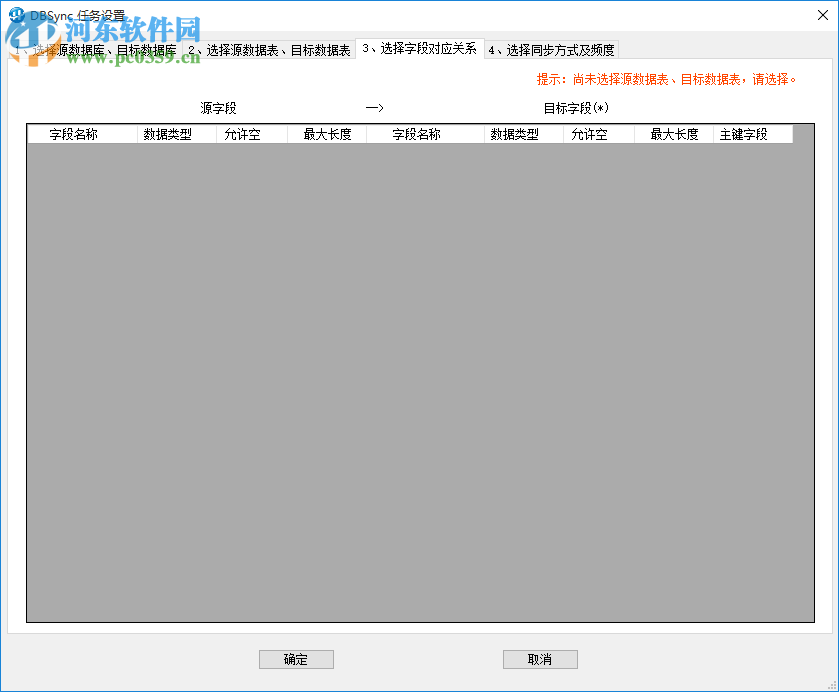839x692 pixels.
Task: Click the DBSync application icon in title bar
Action: point(18,14)
